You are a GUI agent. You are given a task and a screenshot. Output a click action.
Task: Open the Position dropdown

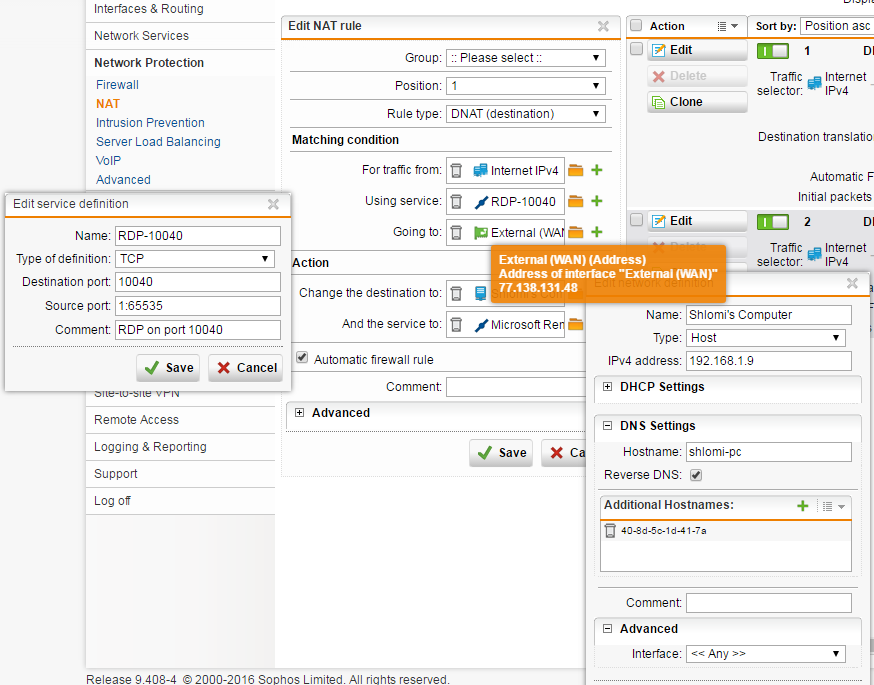[x=526, y=86]
